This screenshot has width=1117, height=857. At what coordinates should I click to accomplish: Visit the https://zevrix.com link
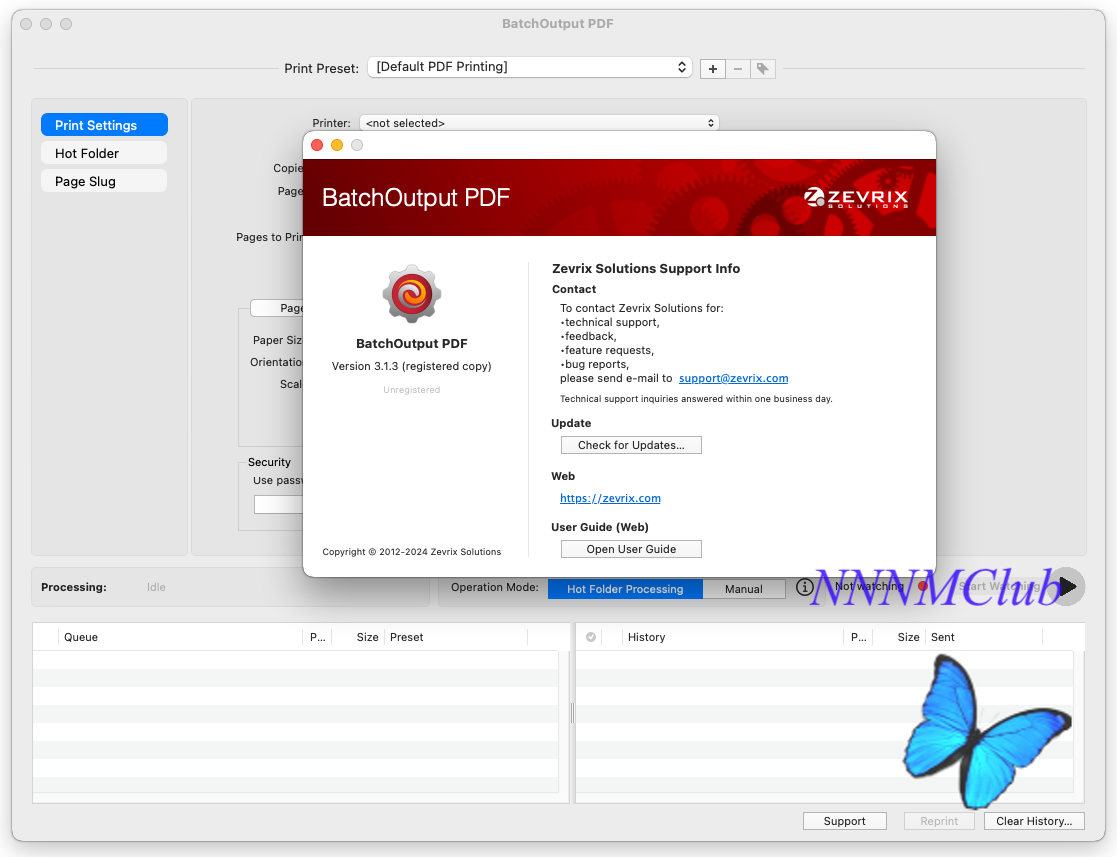(610, 498)
